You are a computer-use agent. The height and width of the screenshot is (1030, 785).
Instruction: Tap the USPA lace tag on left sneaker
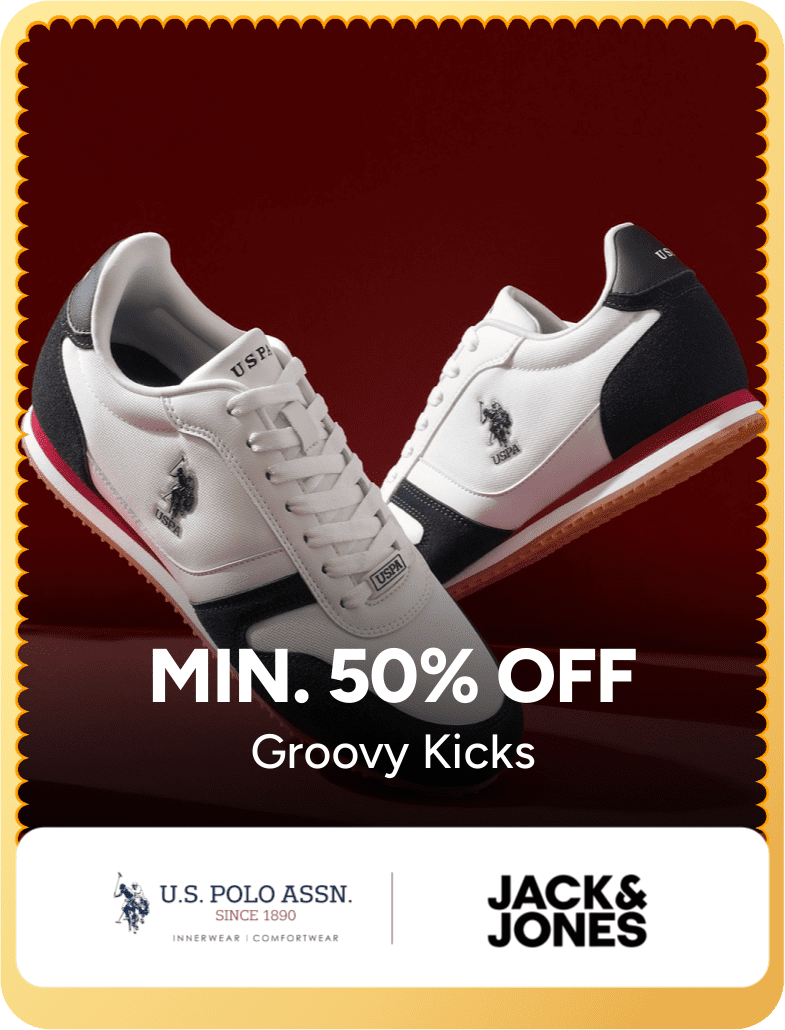(x=388, y=574)
